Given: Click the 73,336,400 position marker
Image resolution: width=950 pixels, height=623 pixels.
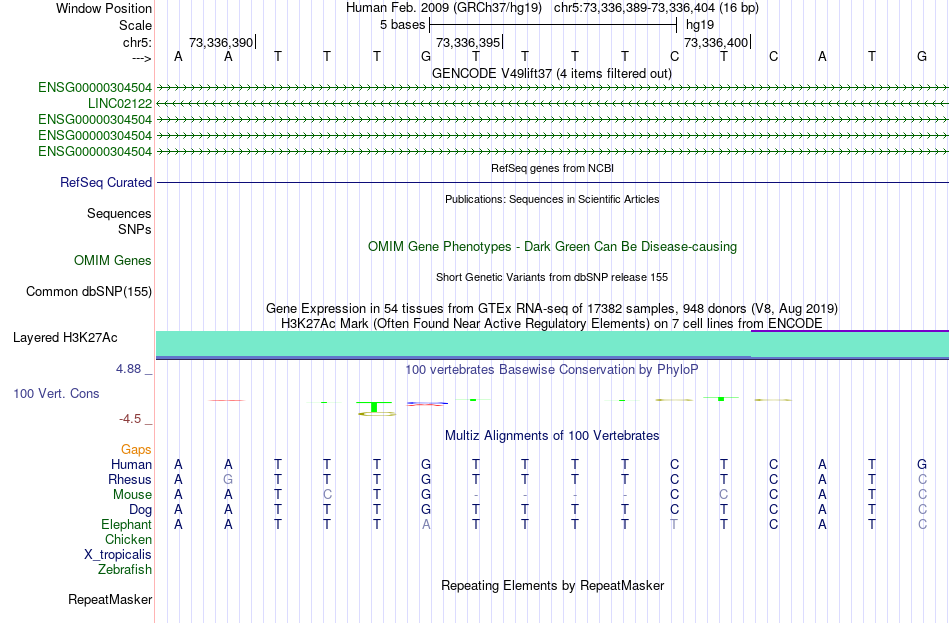Looking at the screenshot, I should point(716,42).
